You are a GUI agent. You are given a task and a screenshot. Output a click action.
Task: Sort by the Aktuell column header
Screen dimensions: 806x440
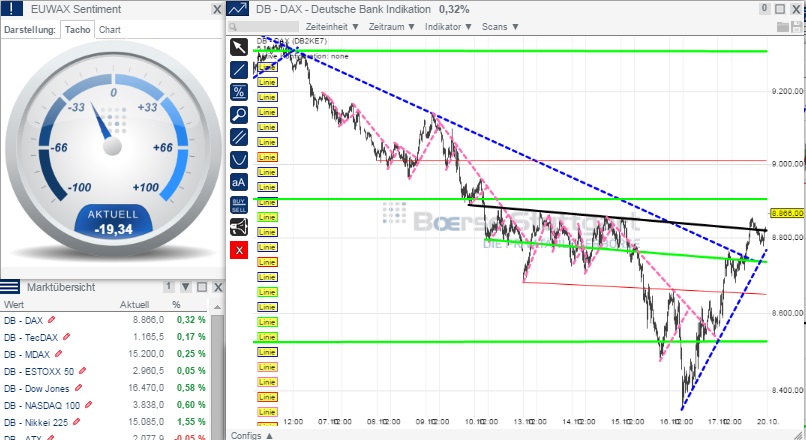point(134,305)
